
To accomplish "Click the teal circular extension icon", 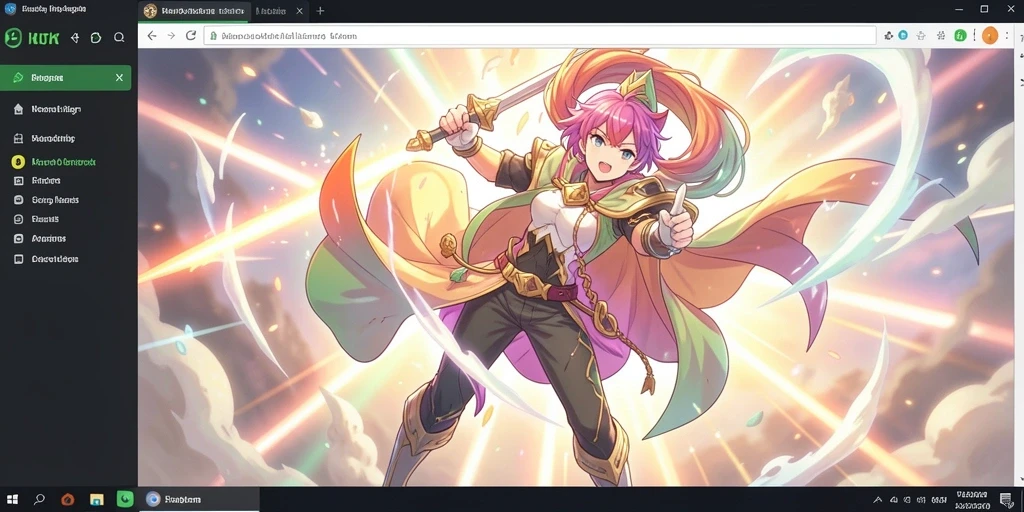I will [903, 35].
